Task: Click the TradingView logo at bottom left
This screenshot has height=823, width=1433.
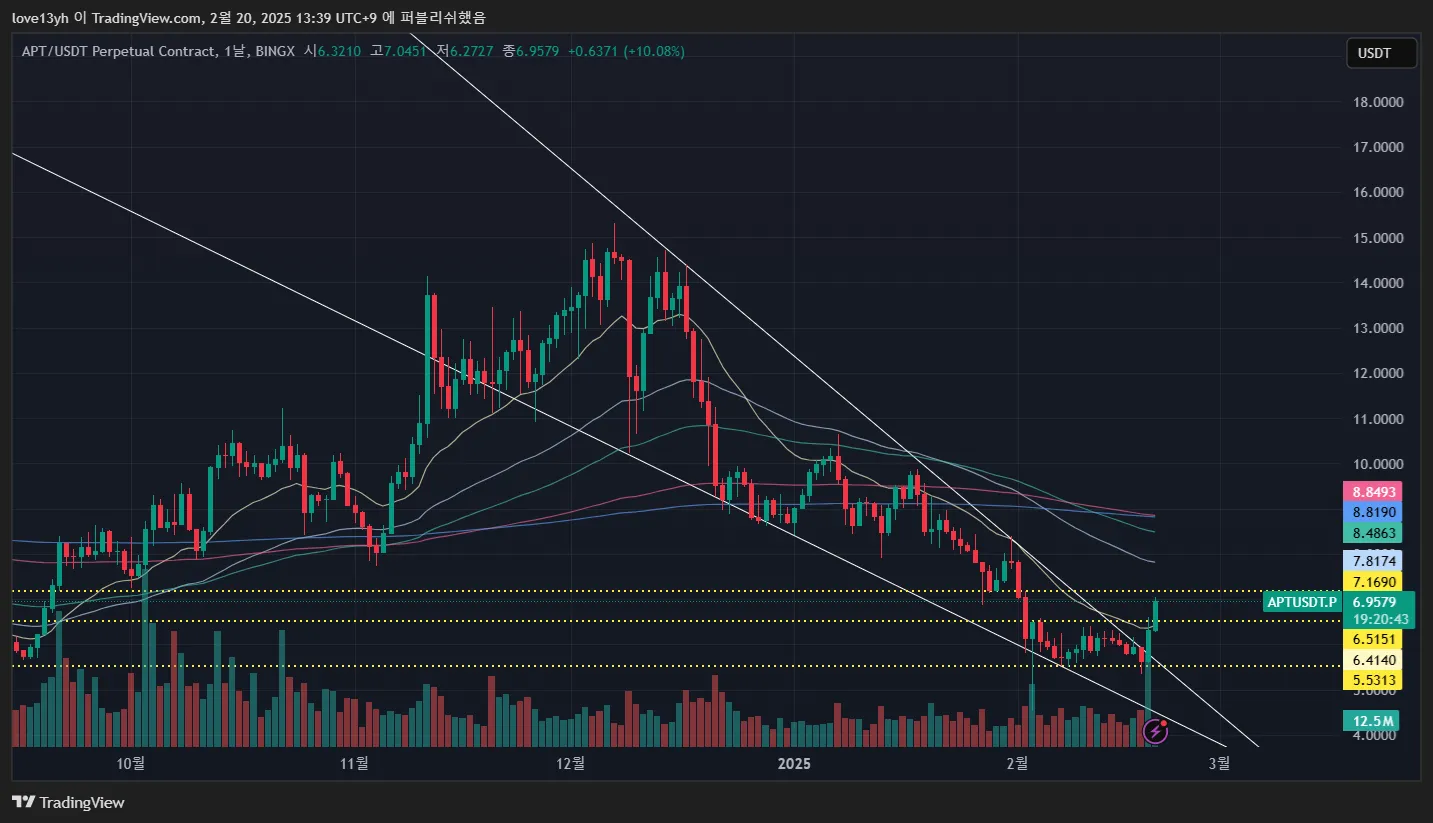Action: [68, 802]
